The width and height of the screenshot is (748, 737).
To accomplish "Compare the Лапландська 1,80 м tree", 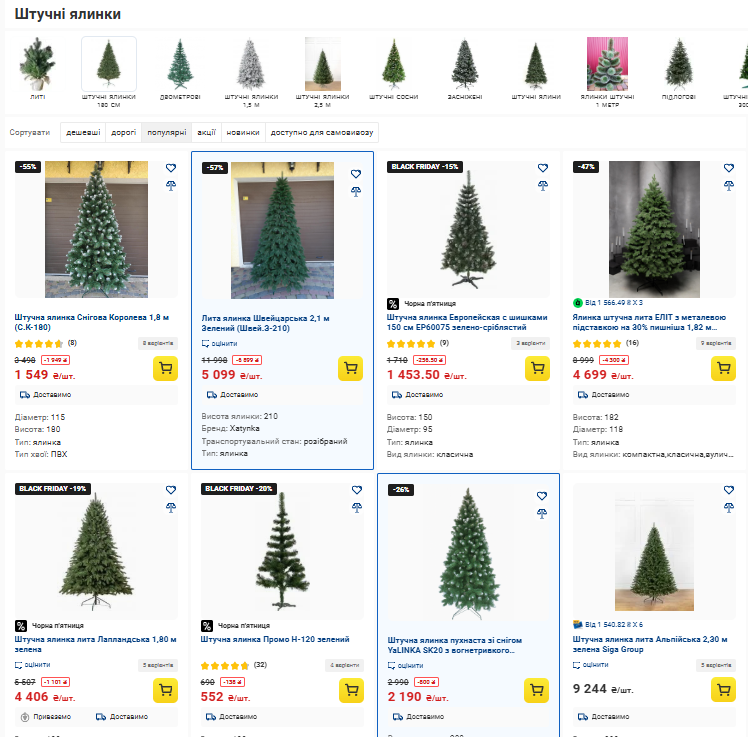I will click(171, 508).
